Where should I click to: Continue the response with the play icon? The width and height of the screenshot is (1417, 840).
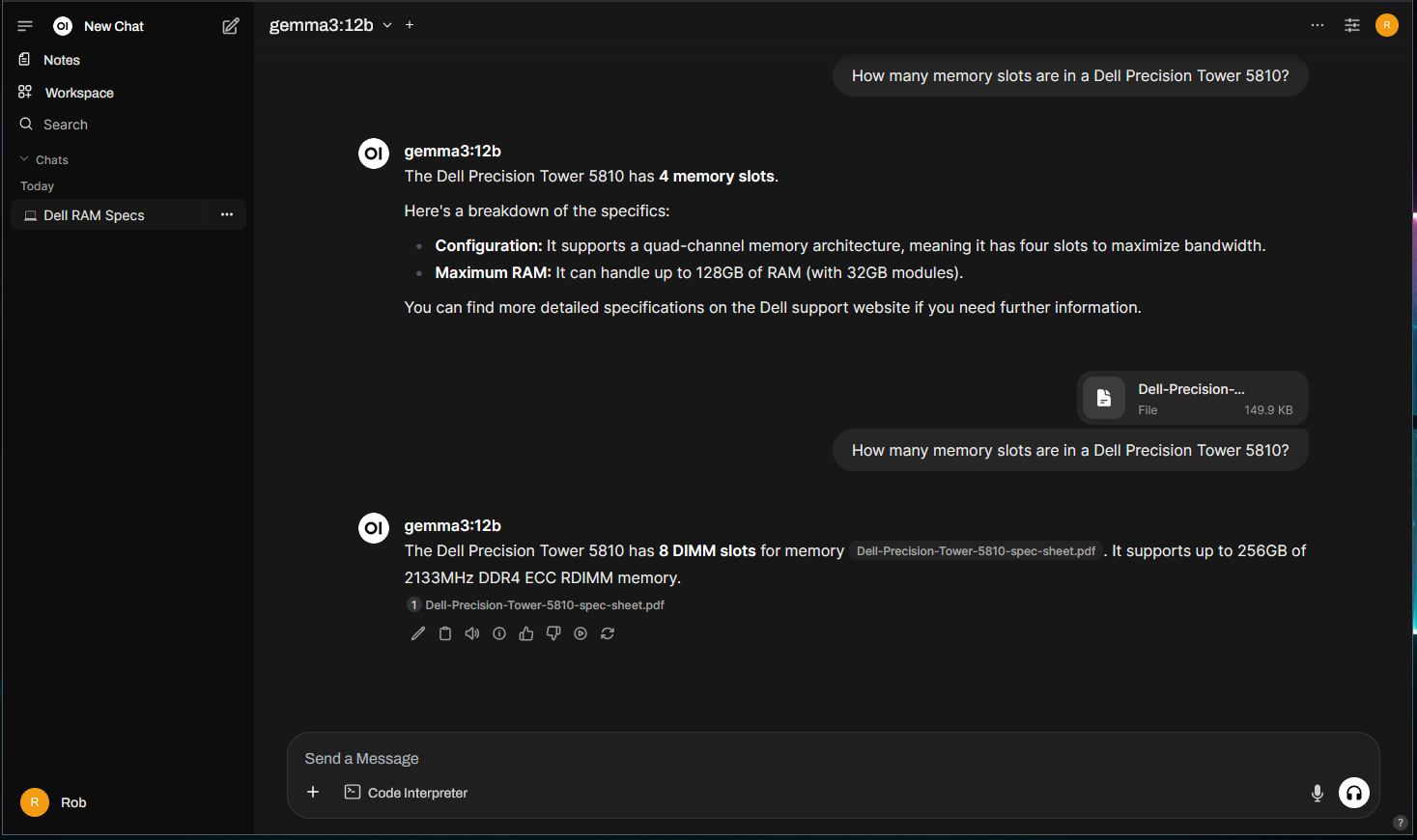[x=581, y=633]
